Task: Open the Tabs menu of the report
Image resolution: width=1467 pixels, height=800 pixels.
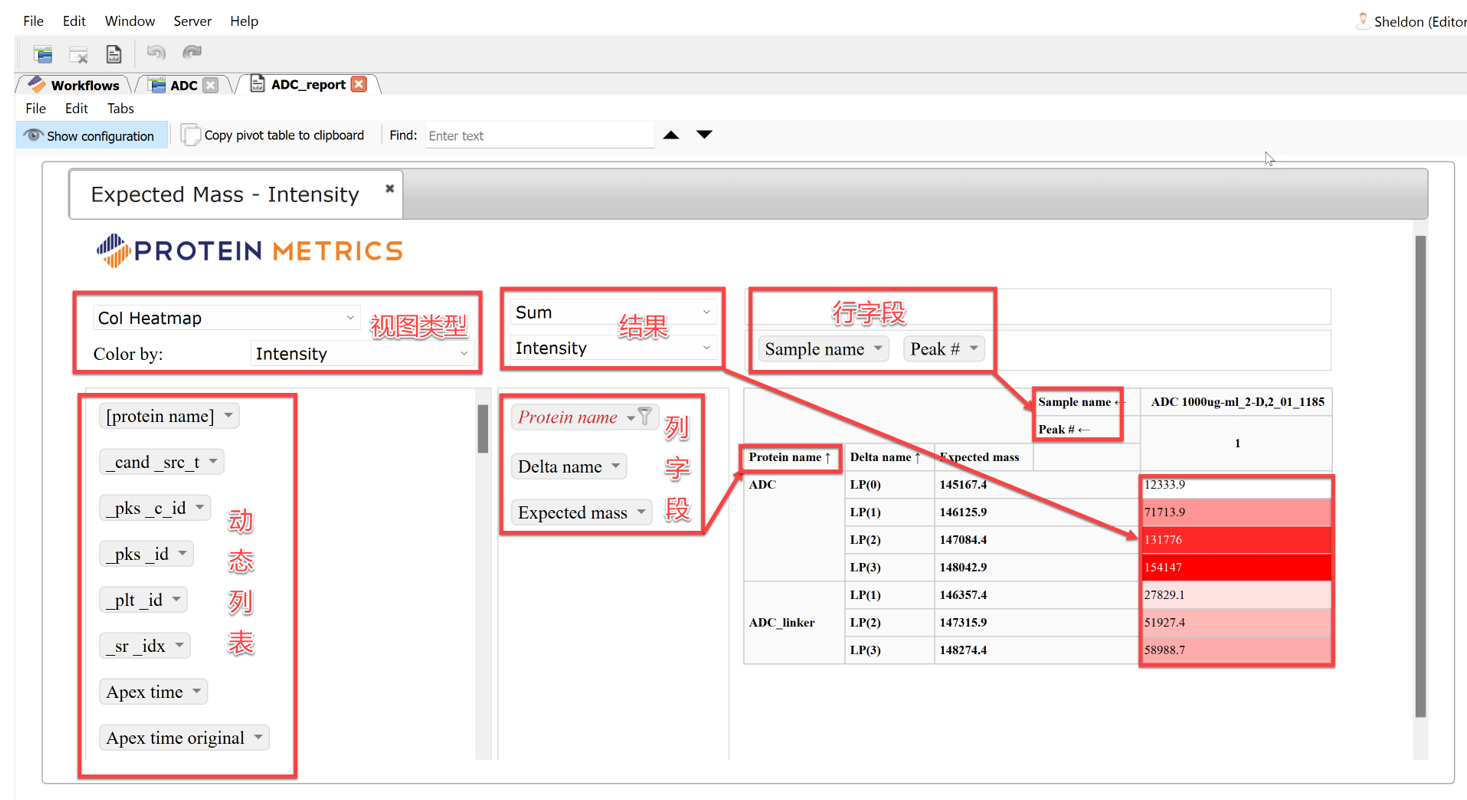Action: tap(121, 108)
